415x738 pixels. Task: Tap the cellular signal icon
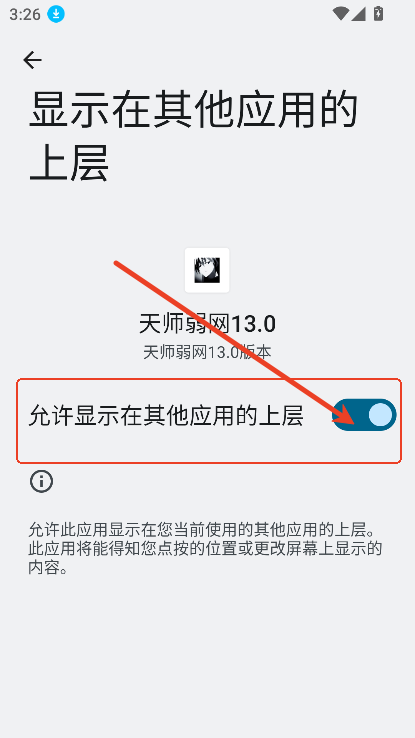click(x=358, y=14)
